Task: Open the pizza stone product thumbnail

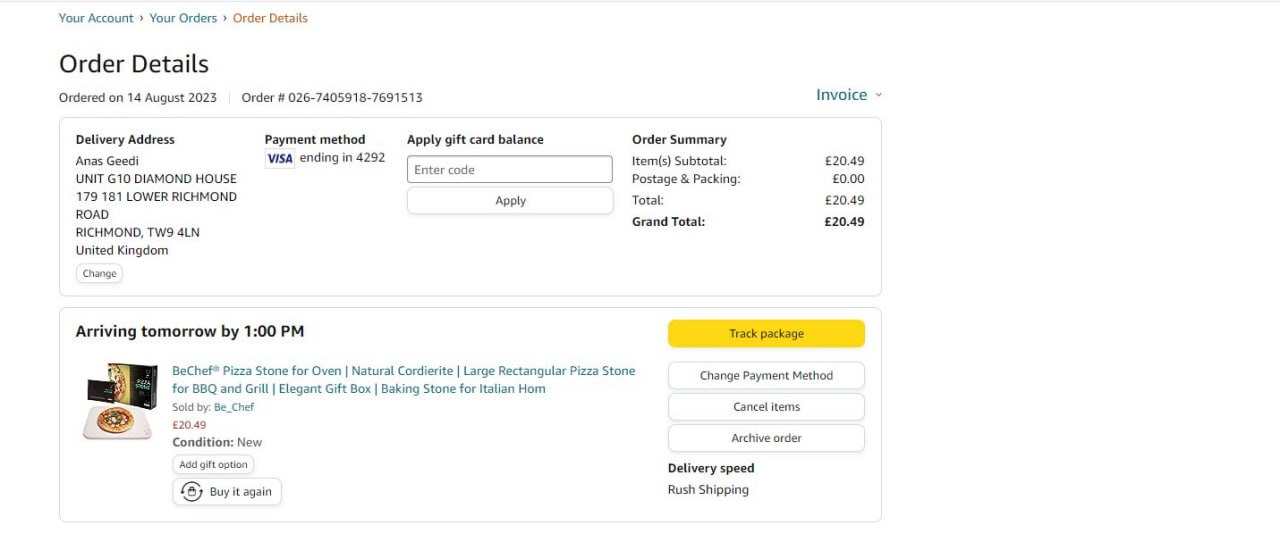Action: pyautogui.click(x=118, y=400)
